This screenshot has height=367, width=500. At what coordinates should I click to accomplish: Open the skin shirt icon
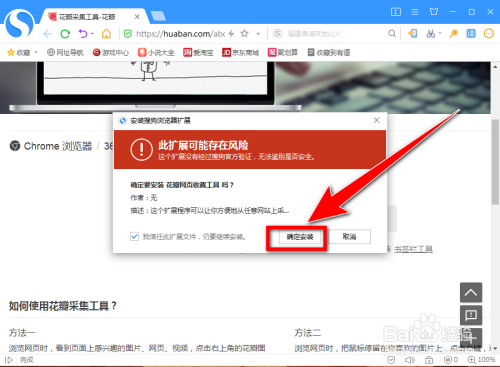pyautogui.click(x=434, y=12)
